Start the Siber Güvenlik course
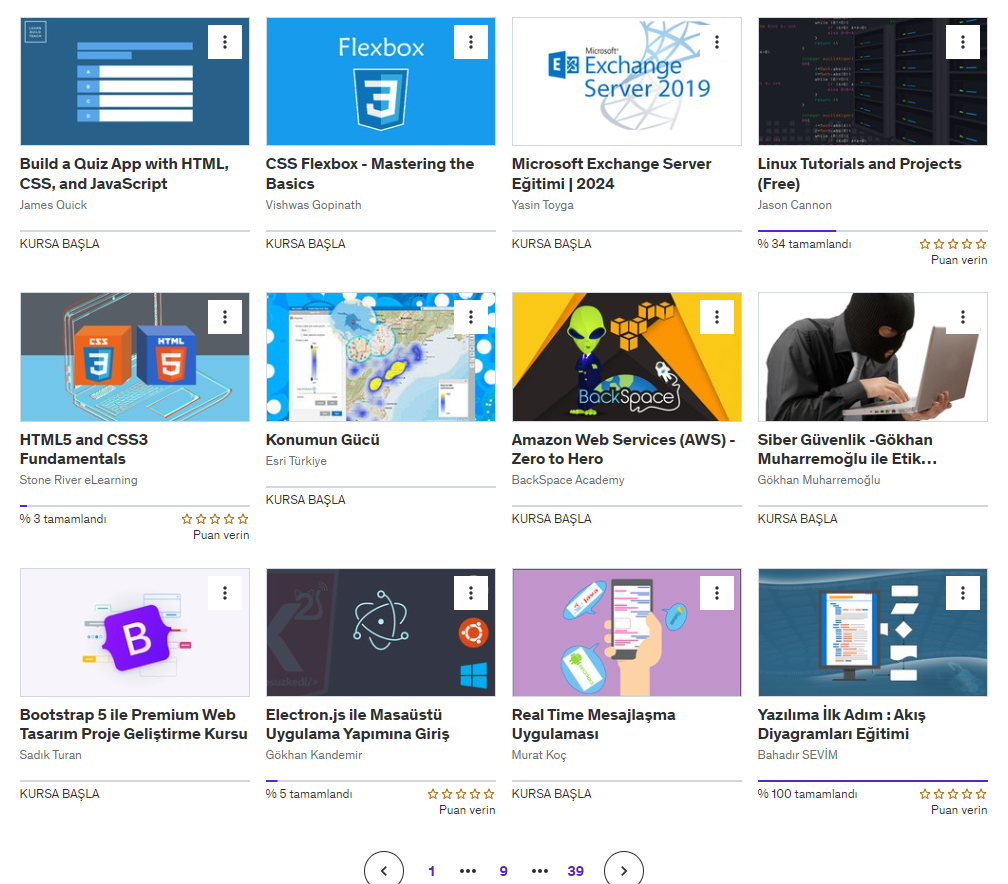 (797, 519)
